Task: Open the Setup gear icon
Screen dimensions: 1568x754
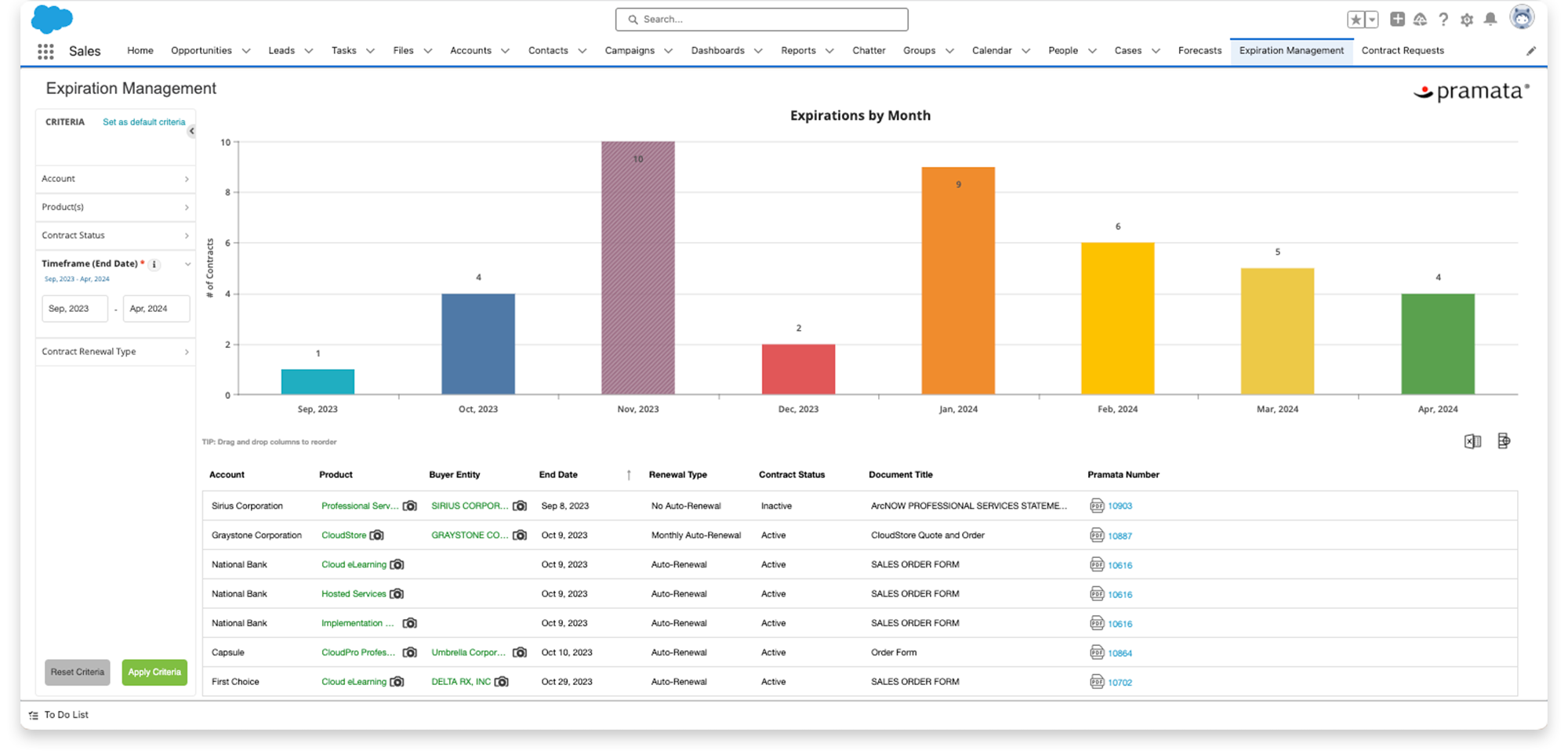Action: click(x=1467, y=20)
